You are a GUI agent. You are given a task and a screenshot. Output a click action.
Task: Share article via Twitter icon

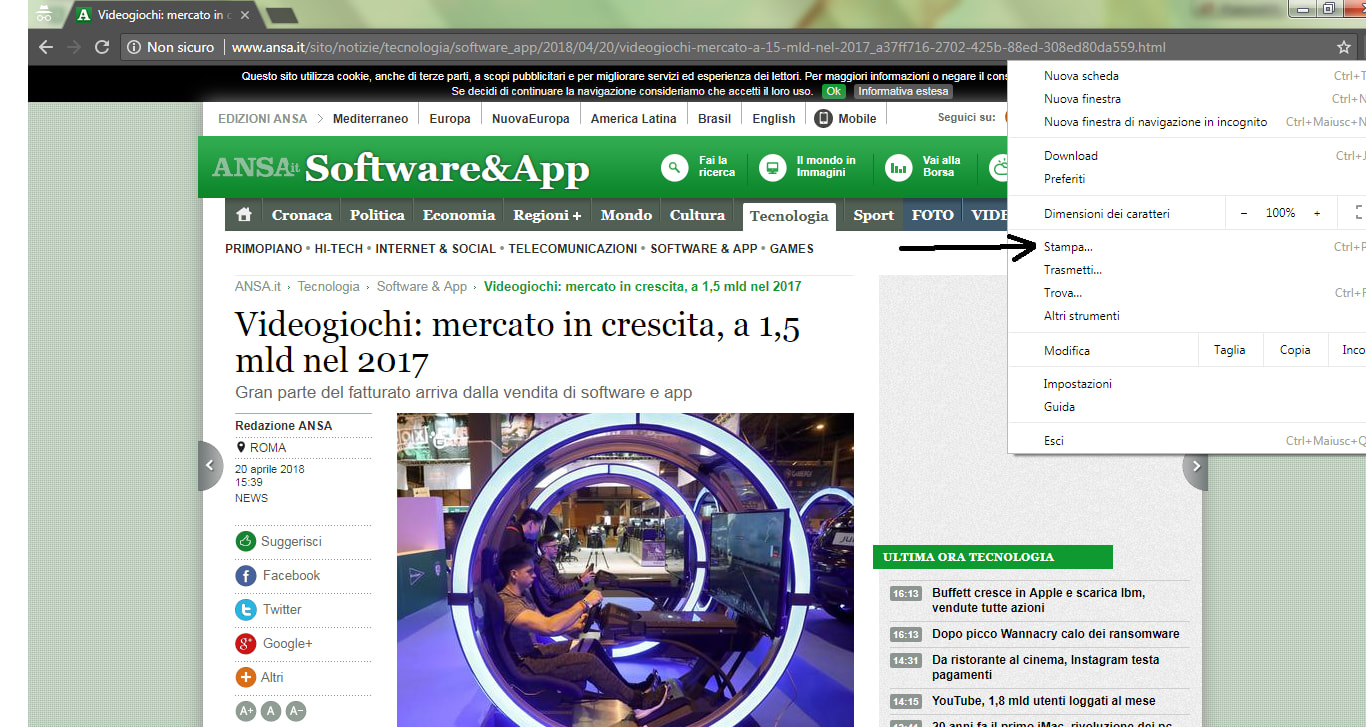pyautogui.click(x=246, y=609)
